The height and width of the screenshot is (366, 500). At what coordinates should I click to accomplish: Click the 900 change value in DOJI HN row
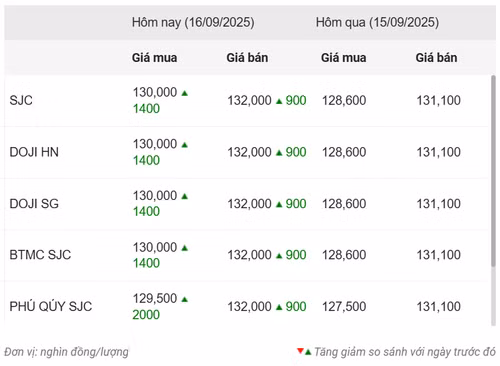pos(296,152)
